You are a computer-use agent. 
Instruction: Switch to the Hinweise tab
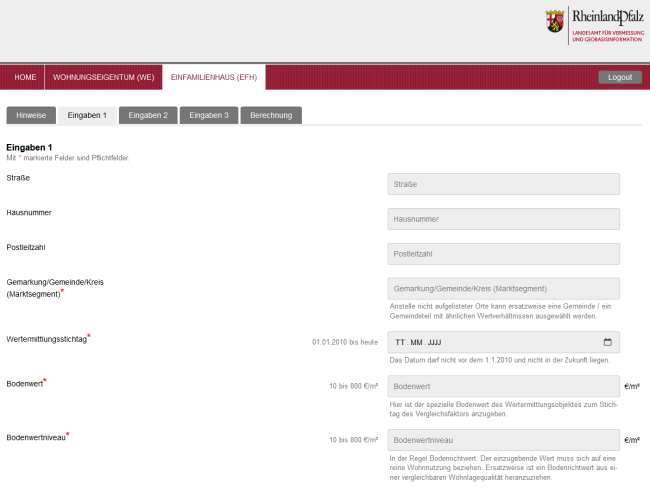31,115
